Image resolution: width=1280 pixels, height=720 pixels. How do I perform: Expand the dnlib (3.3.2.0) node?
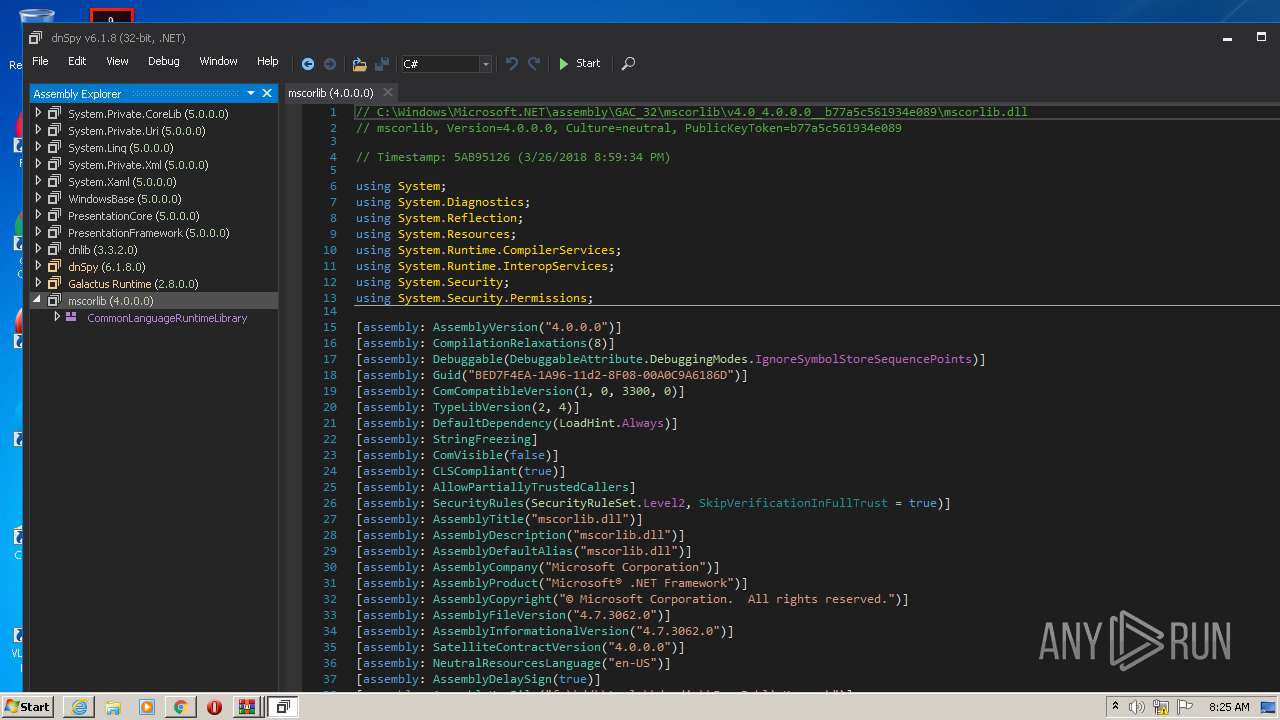38,249
